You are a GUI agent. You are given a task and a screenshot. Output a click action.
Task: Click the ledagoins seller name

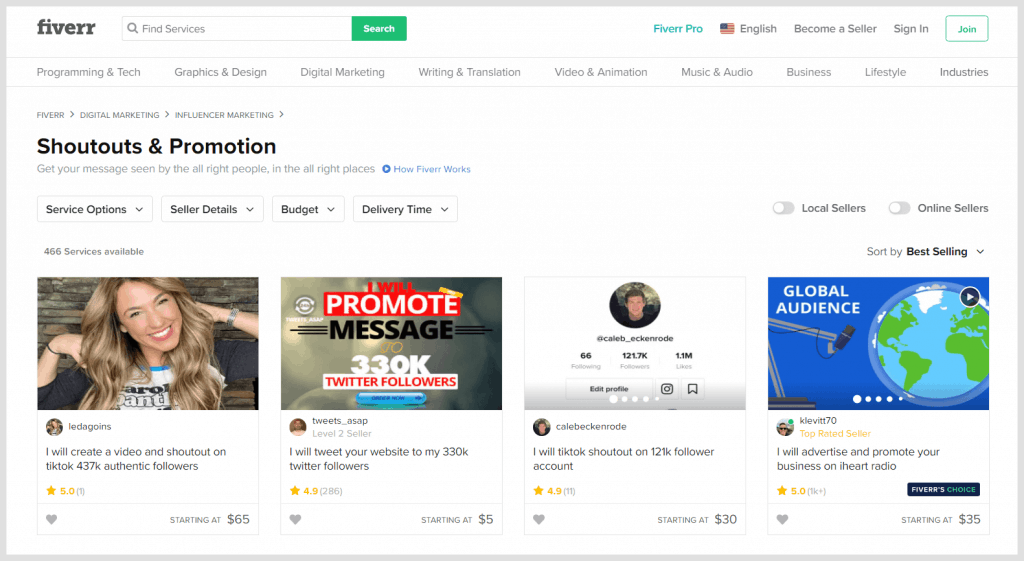pos(89,426)
